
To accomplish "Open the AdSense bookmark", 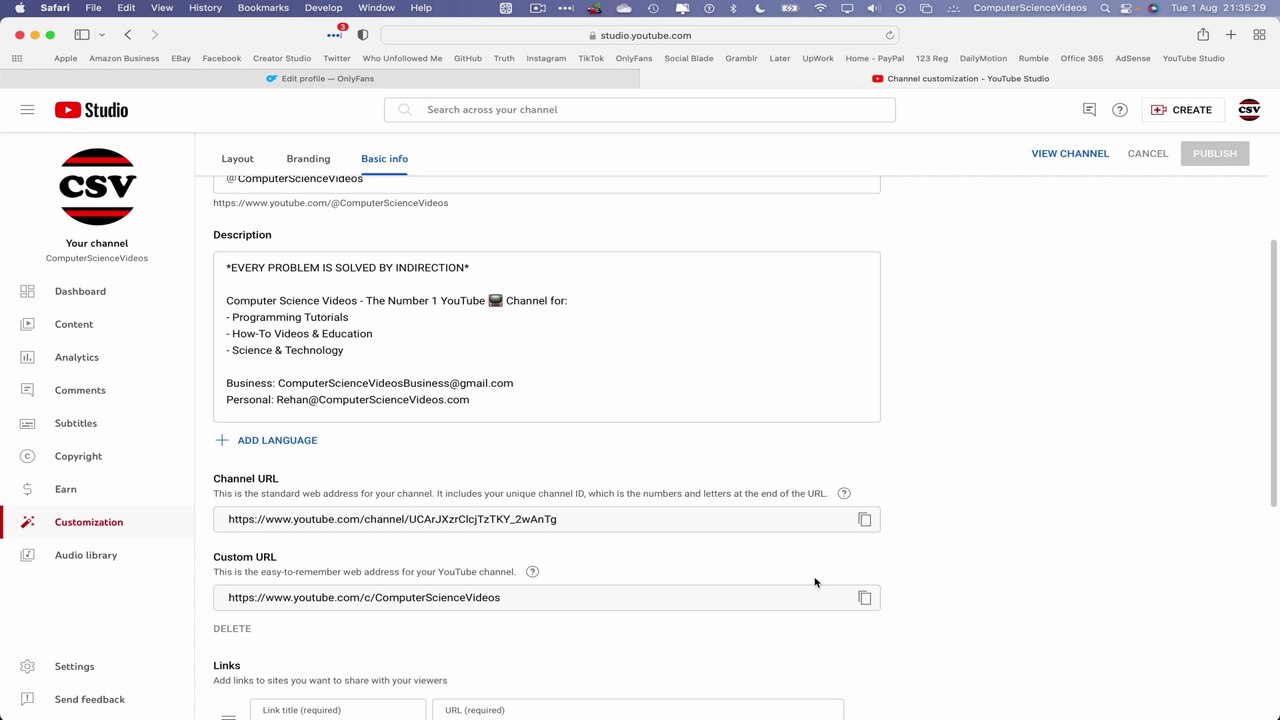I will (x=1133, y=58).
